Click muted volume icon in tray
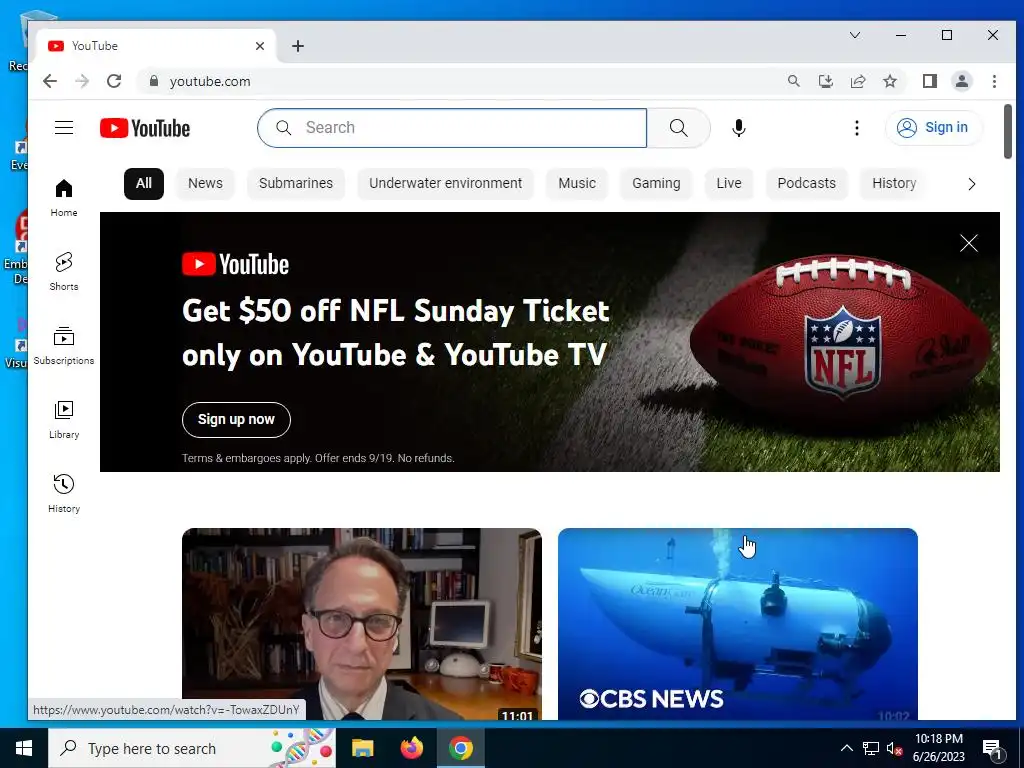1024x768 pixels. [x=894, y=748]
